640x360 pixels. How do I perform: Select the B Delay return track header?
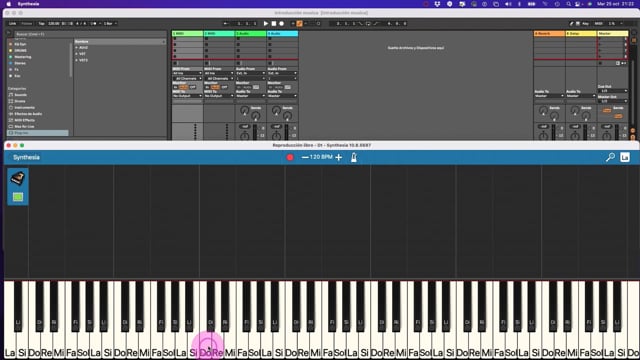581,33
